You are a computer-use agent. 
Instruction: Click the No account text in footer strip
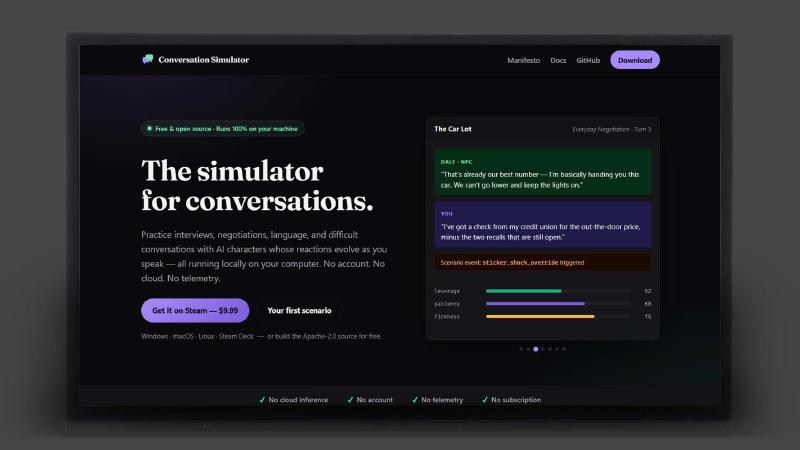tap(374, 400)
